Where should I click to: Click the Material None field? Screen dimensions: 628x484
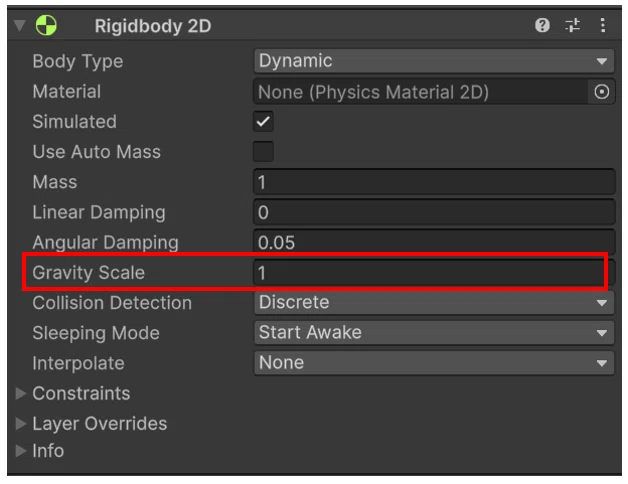[x=421, y=92]
